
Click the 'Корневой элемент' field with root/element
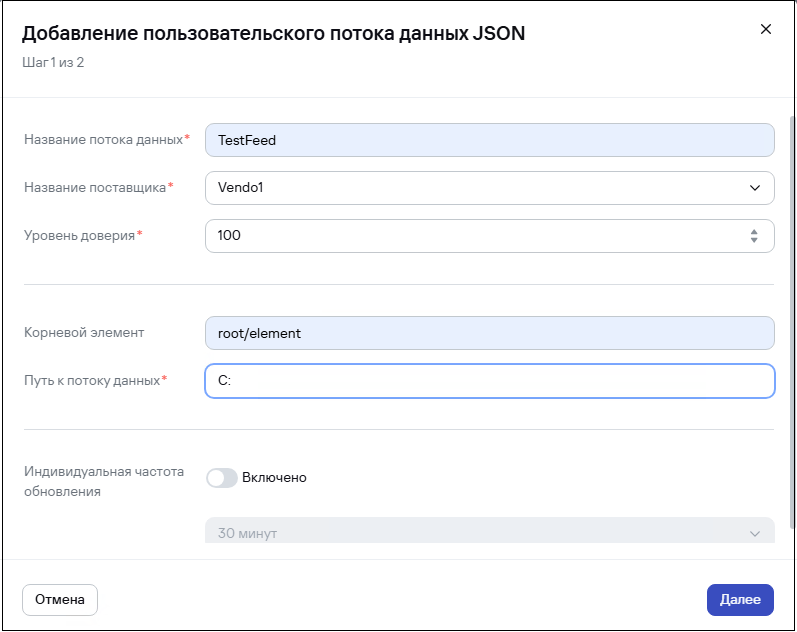click(489, 333)
